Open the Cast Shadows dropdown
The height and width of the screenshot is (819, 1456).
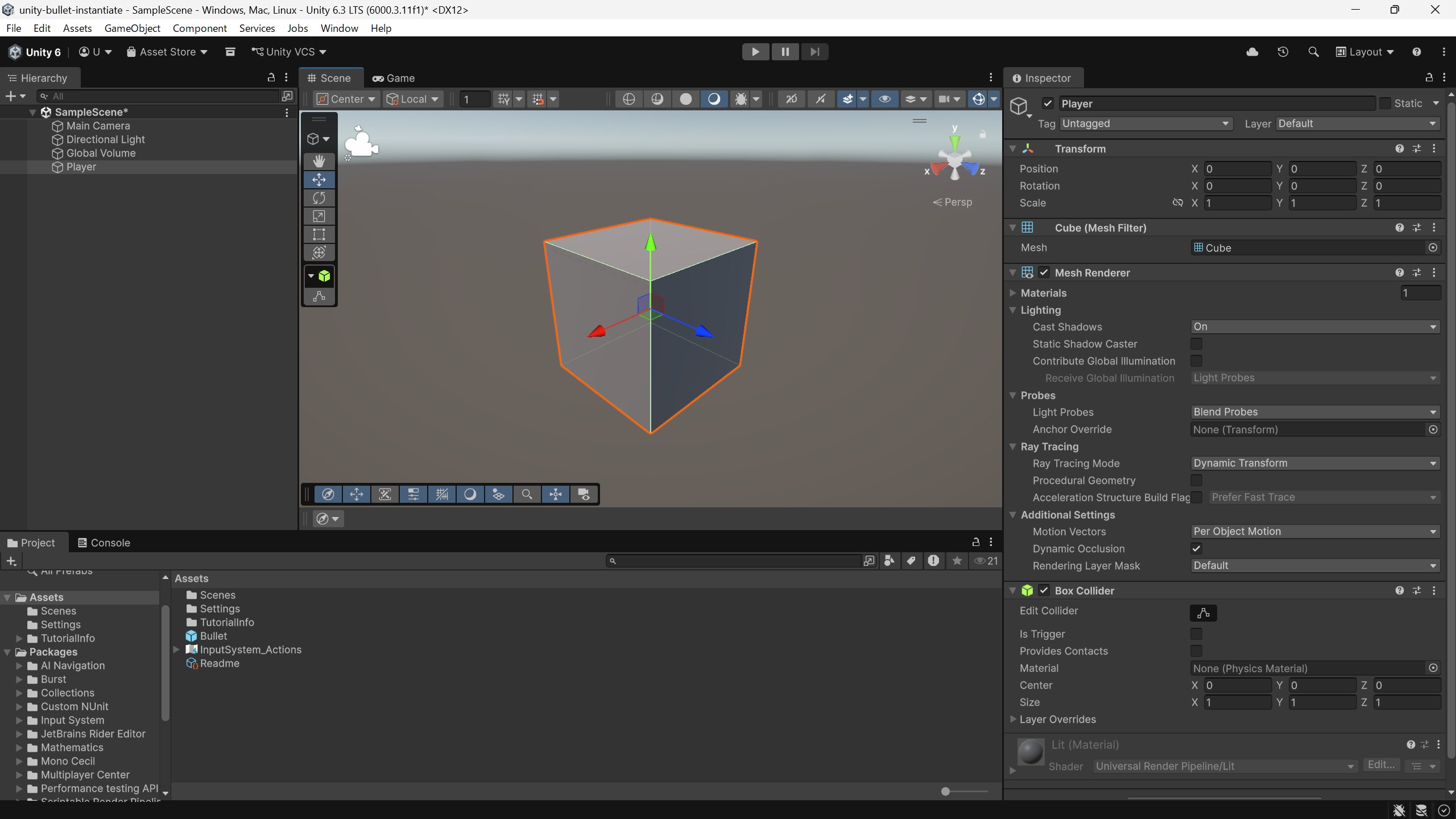click(x=1314, y=327)
